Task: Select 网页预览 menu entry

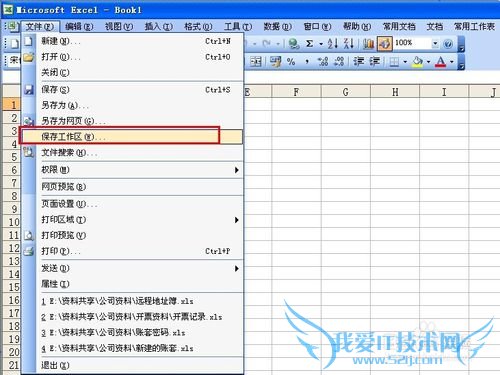Action: pyautogui.click(x=132, y=187)
